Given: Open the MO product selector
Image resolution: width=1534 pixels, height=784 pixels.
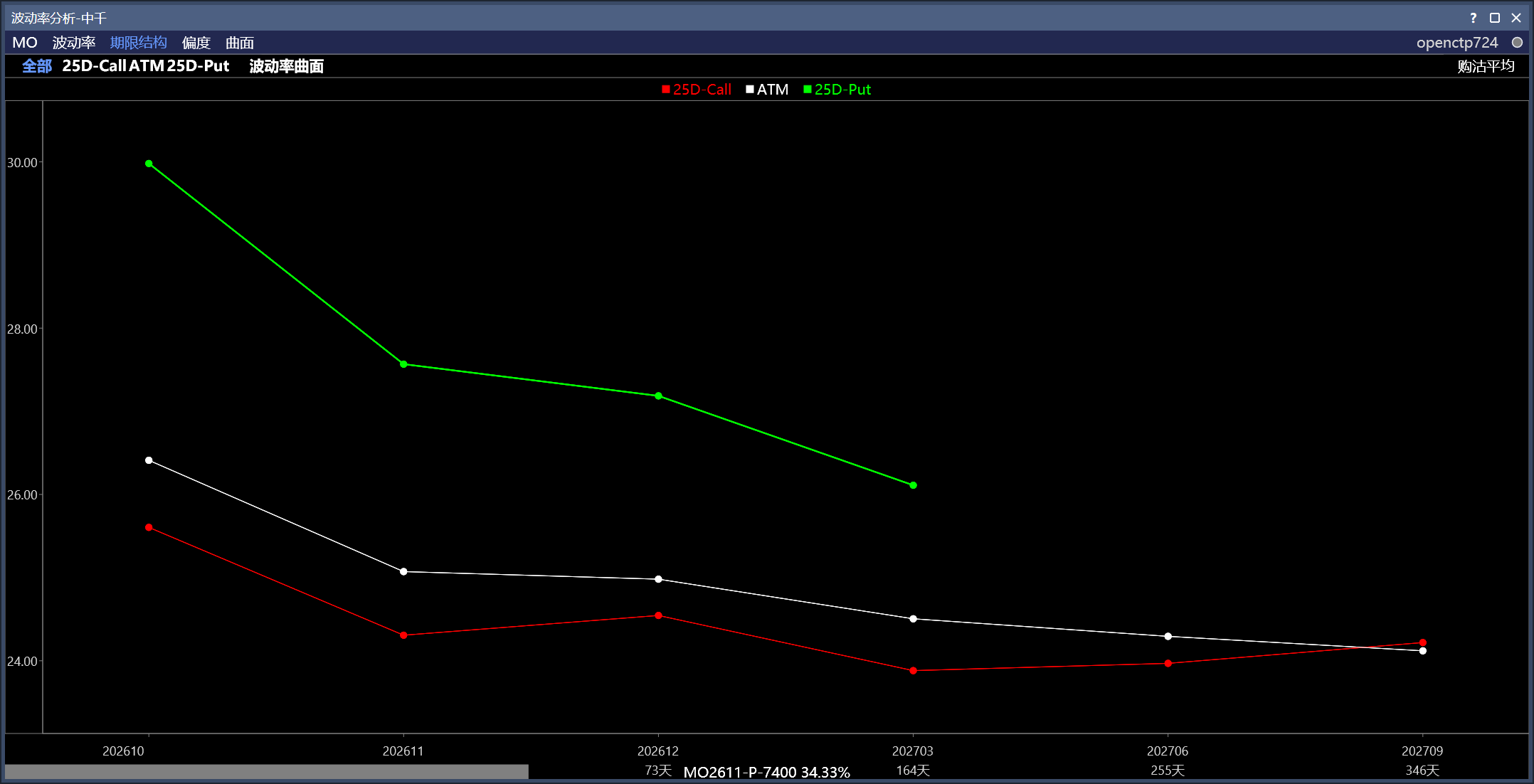Looking at the screenshot, I should [x=25, y=43].
